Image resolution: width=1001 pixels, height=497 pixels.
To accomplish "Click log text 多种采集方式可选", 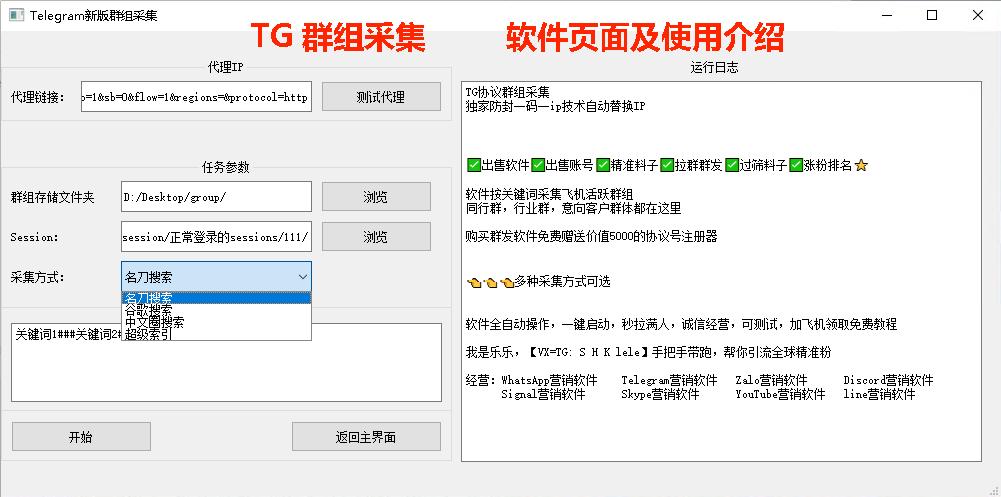I will tap(562, 281).
